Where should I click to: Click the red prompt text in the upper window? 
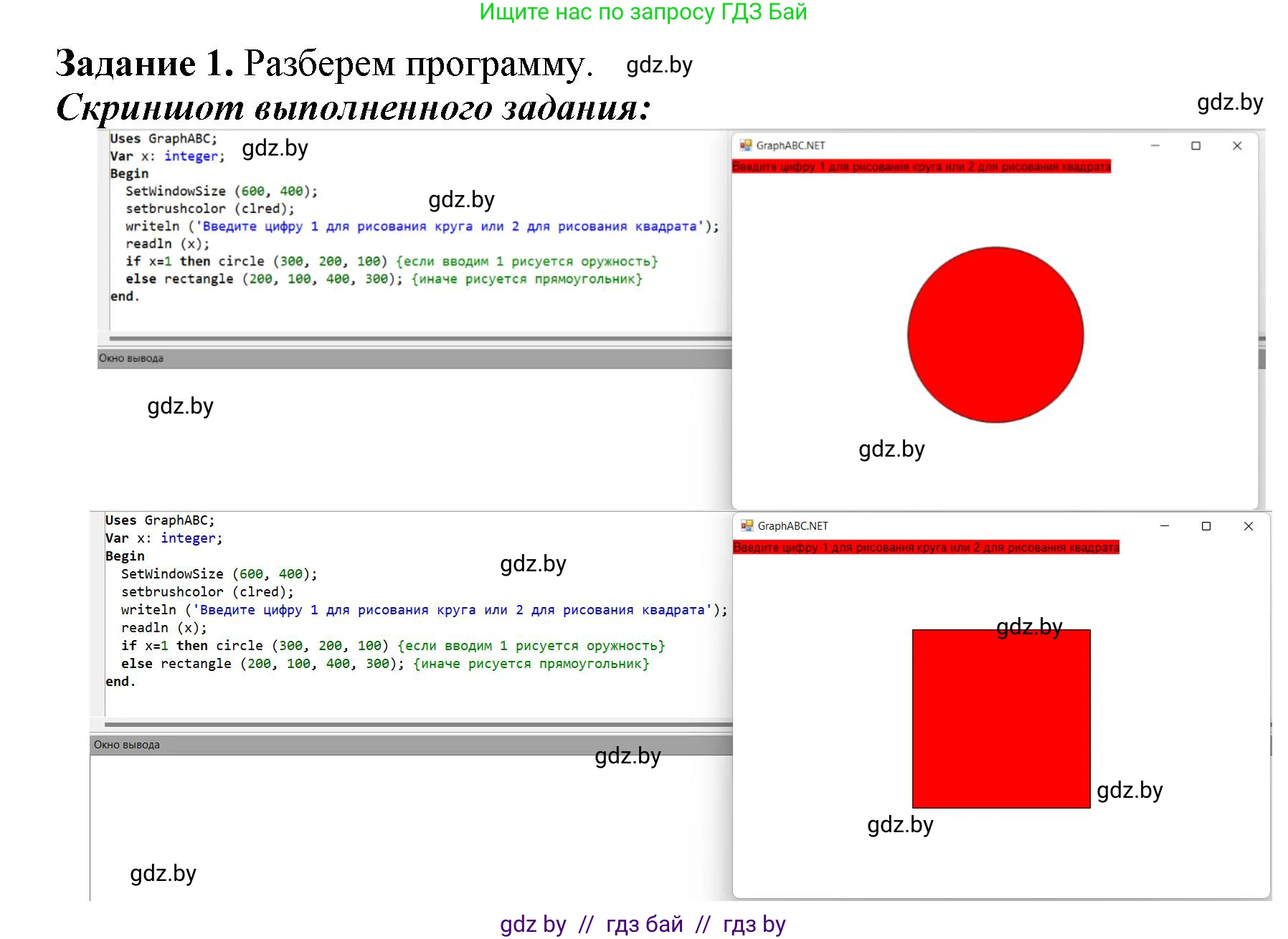(x=921, y=167)
